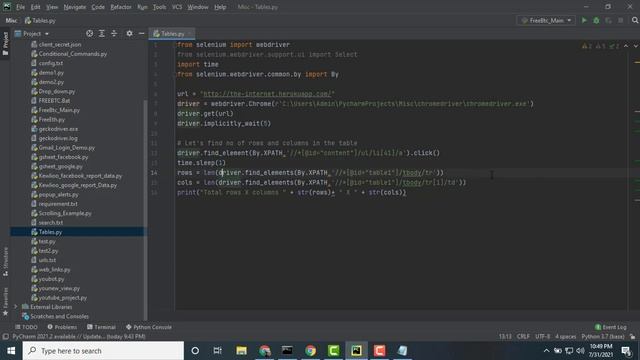Toggle tool window bars icon in status bar

tap(5, 337)
